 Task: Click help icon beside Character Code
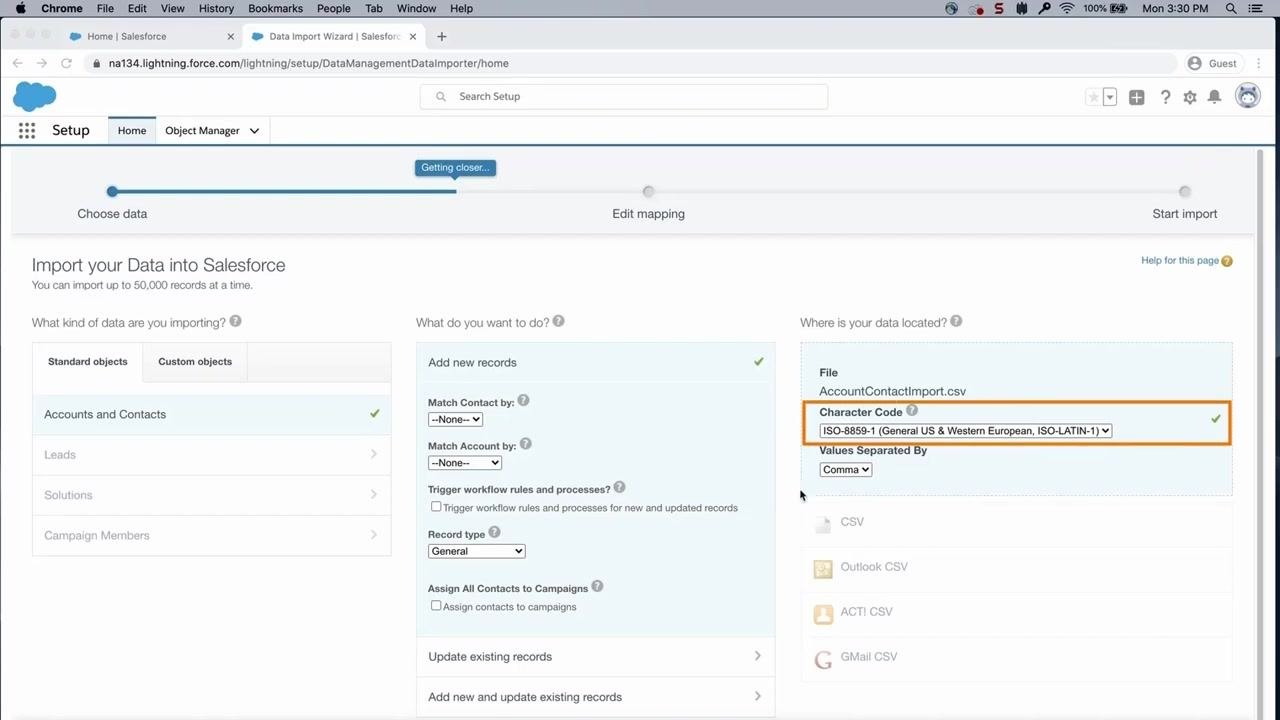tap(912, 410)
